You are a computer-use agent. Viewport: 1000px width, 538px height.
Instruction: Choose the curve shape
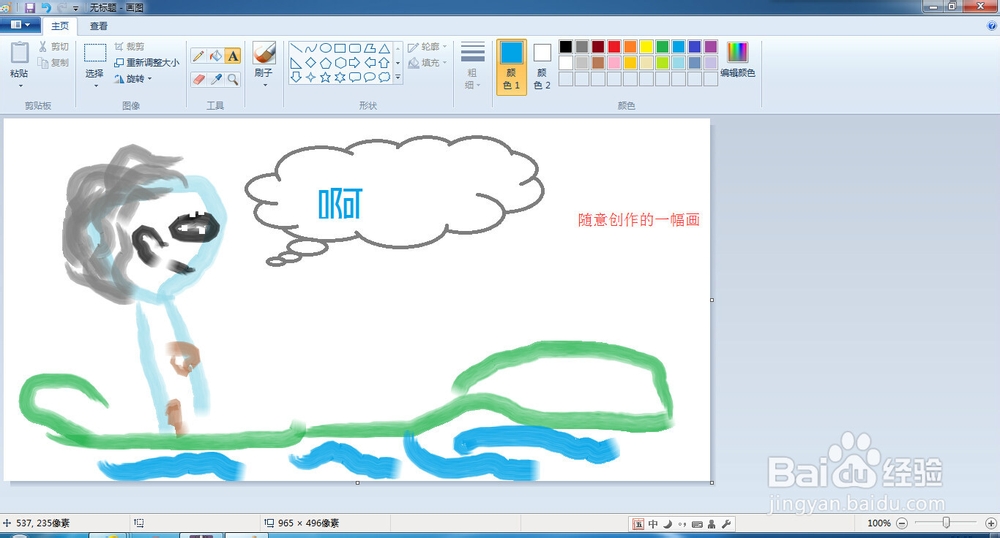tap(311, 48)
